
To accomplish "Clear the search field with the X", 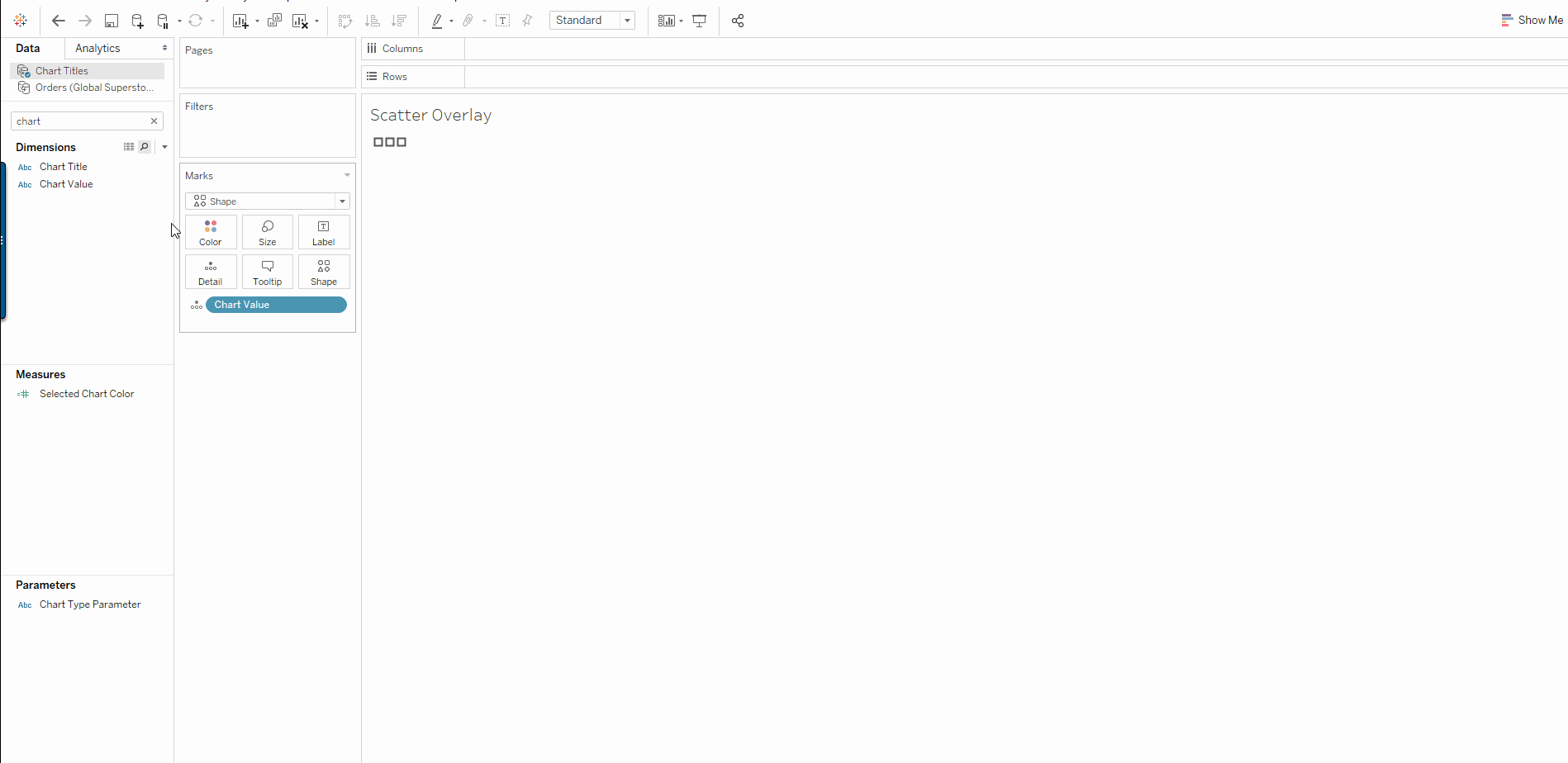I will [x=154, y=121].
